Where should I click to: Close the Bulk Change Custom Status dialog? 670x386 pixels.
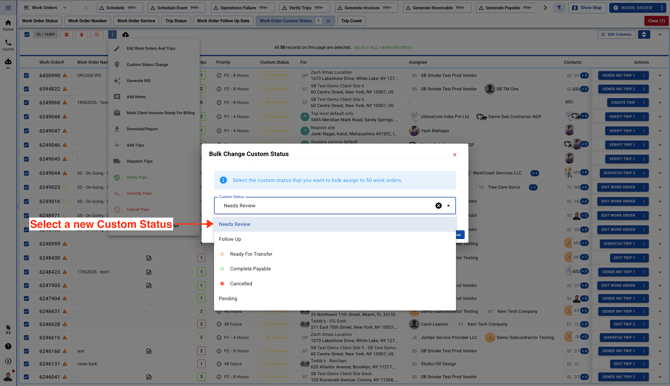coord(455,155)
